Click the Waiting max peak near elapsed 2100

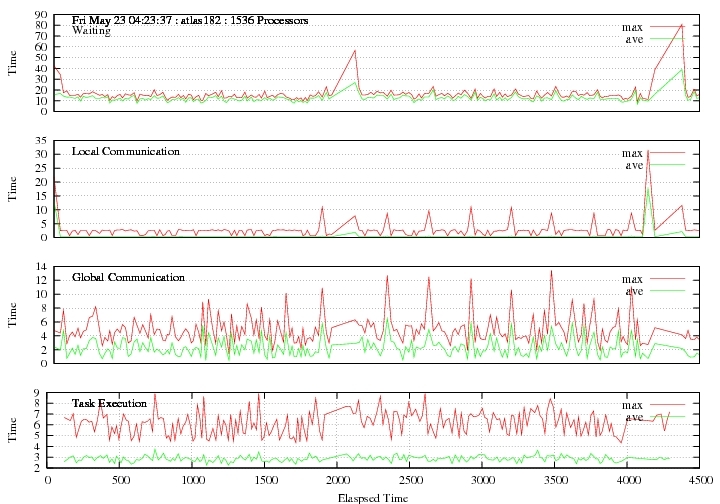tap(355, 50)
